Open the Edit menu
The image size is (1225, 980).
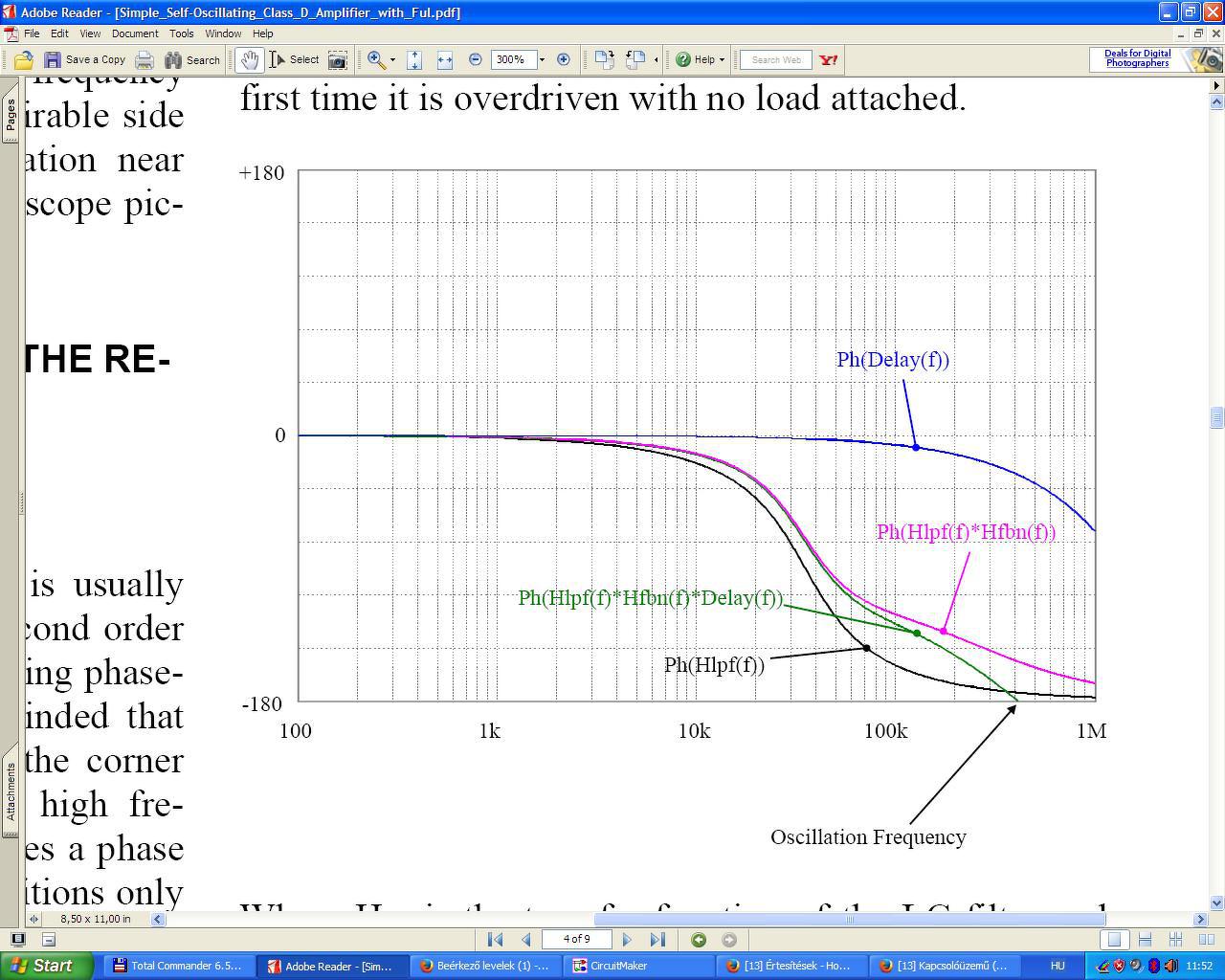point(59,33)
